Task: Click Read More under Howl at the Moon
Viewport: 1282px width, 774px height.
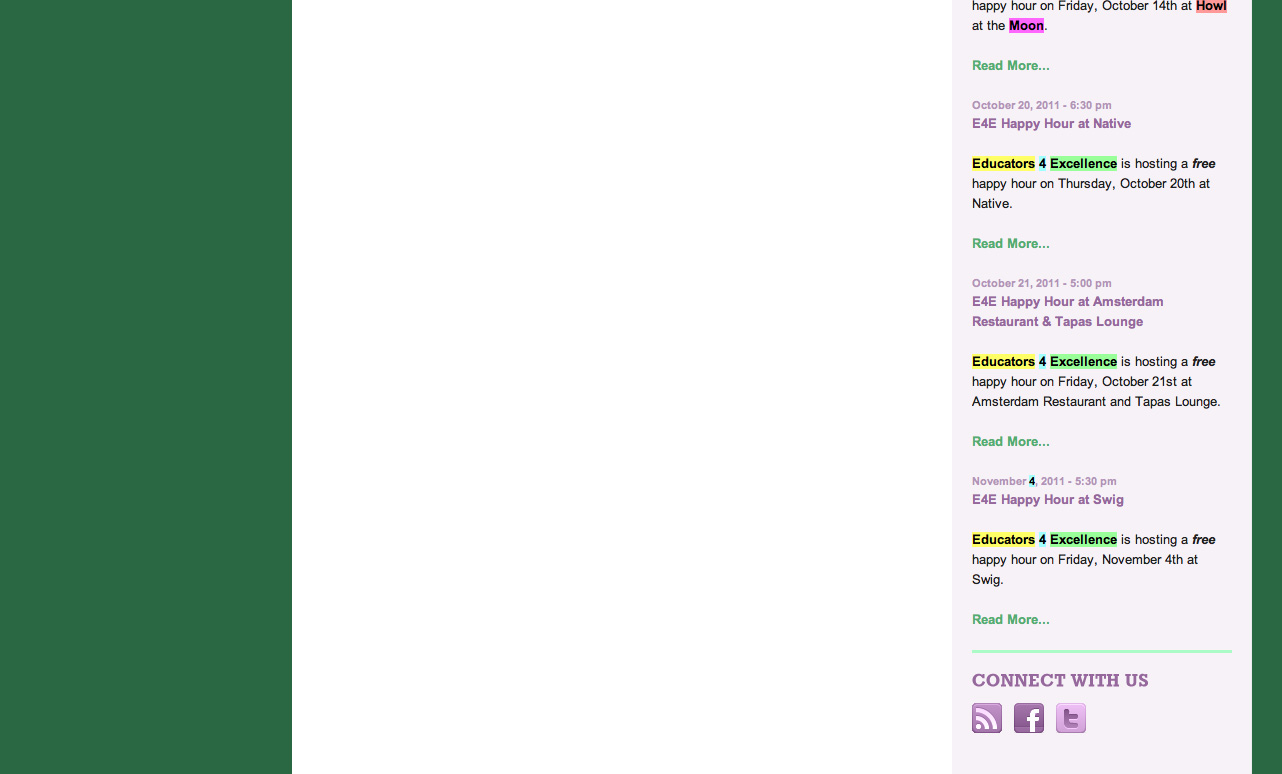Action: pyautogui.click(x=1011, y=66)
